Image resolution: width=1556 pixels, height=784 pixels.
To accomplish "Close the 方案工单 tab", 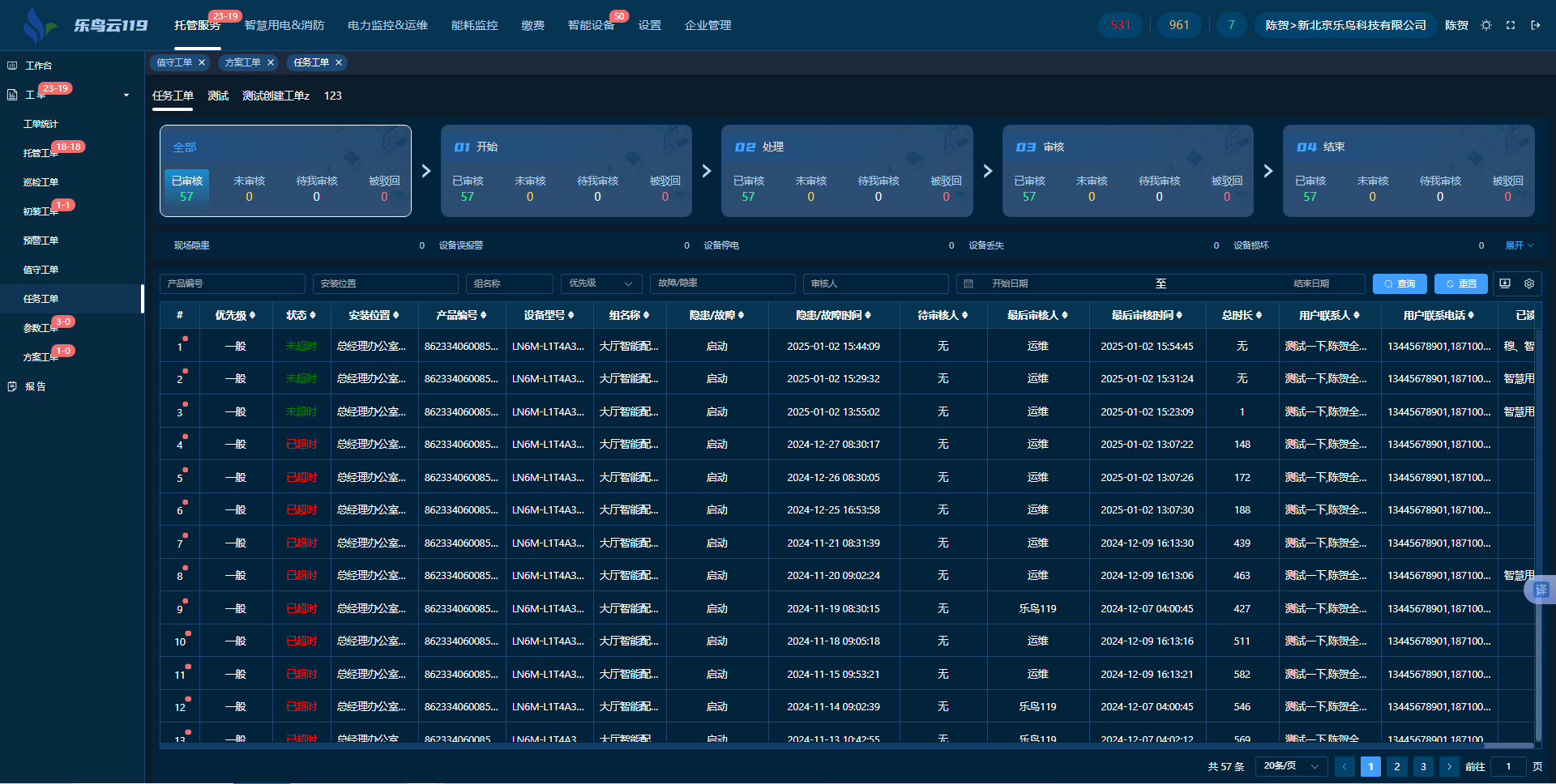I will tap(271, 62).
